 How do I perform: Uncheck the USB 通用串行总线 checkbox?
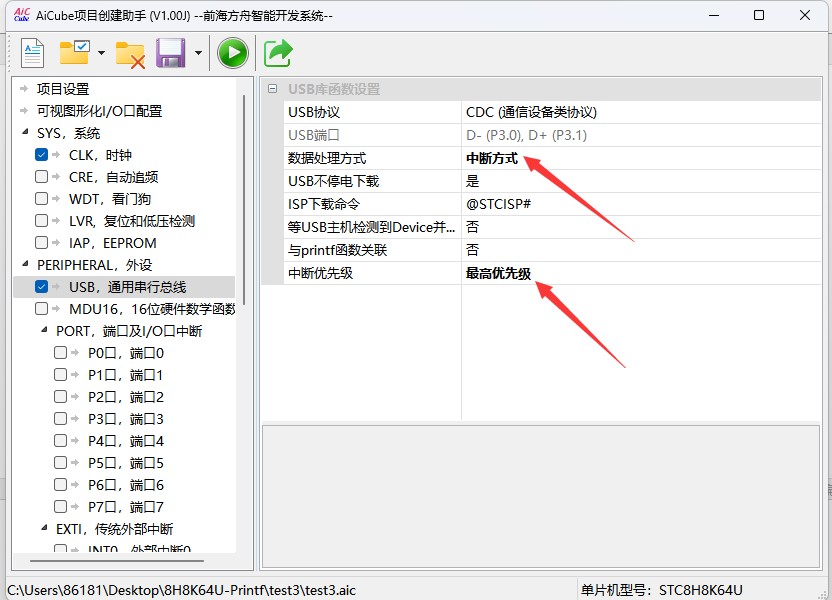[x=41, y=287]
